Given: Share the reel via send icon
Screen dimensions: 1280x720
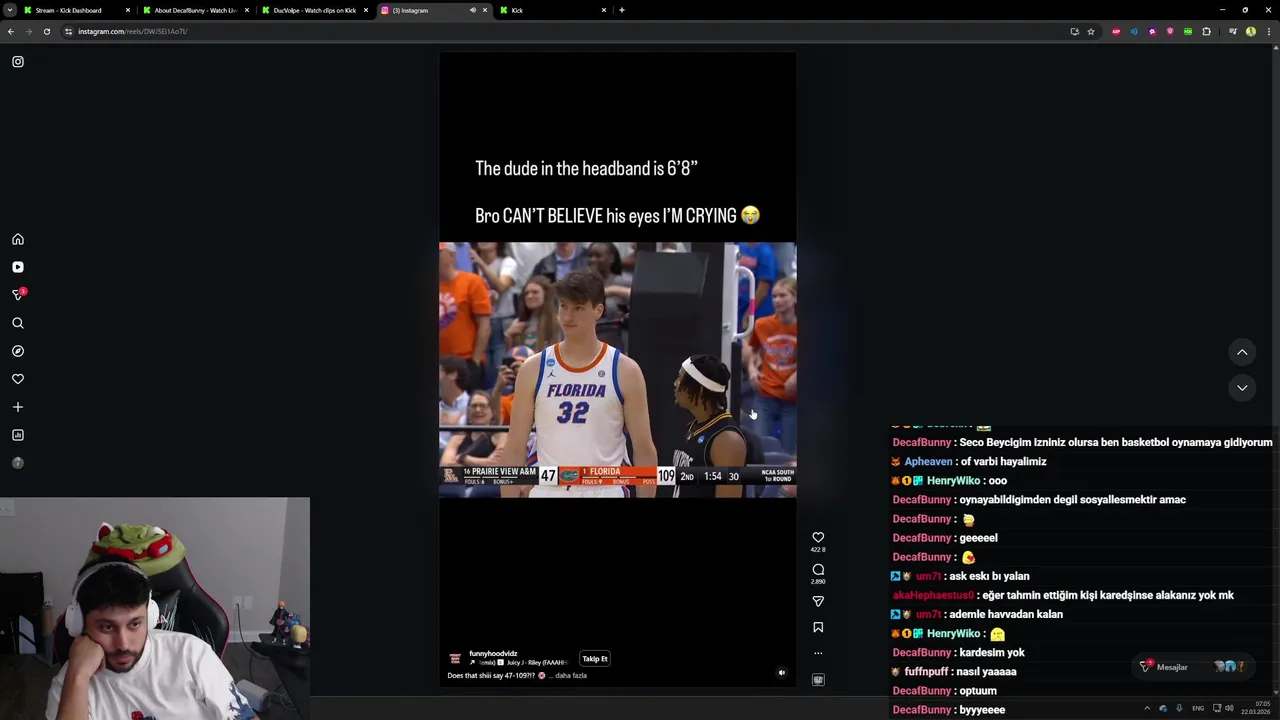Looking at the screenshot, I should point(818,601).
